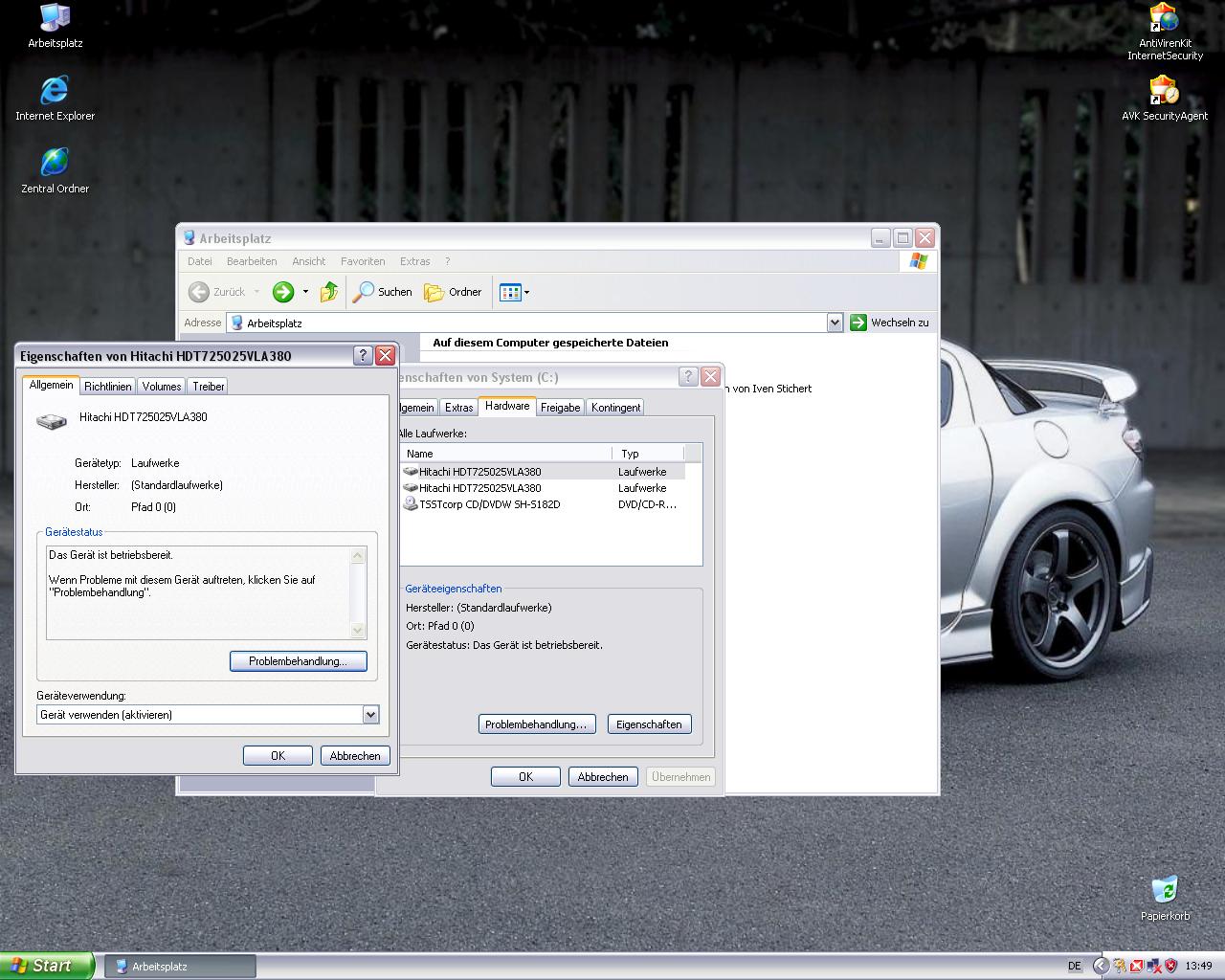Open the Internet Explorer desktop icon

pyautogui.click(x=55, y=99)
